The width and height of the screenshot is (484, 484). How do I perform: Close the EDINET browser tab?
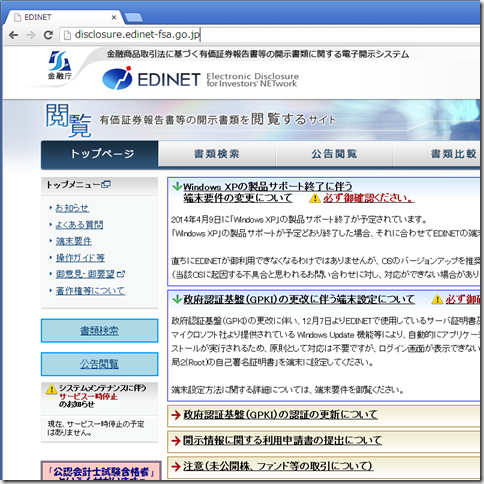[114, 17]
